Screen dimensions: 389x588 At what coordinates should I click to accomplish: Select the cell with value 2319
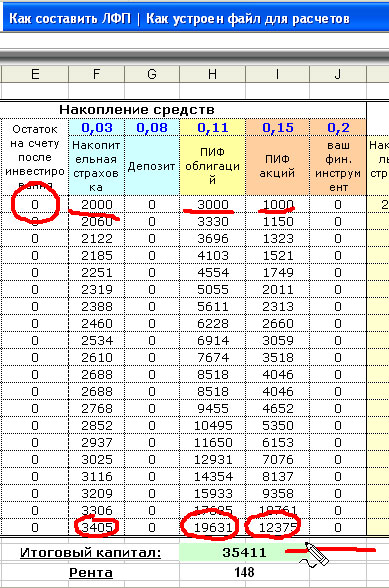click(96, 290)
